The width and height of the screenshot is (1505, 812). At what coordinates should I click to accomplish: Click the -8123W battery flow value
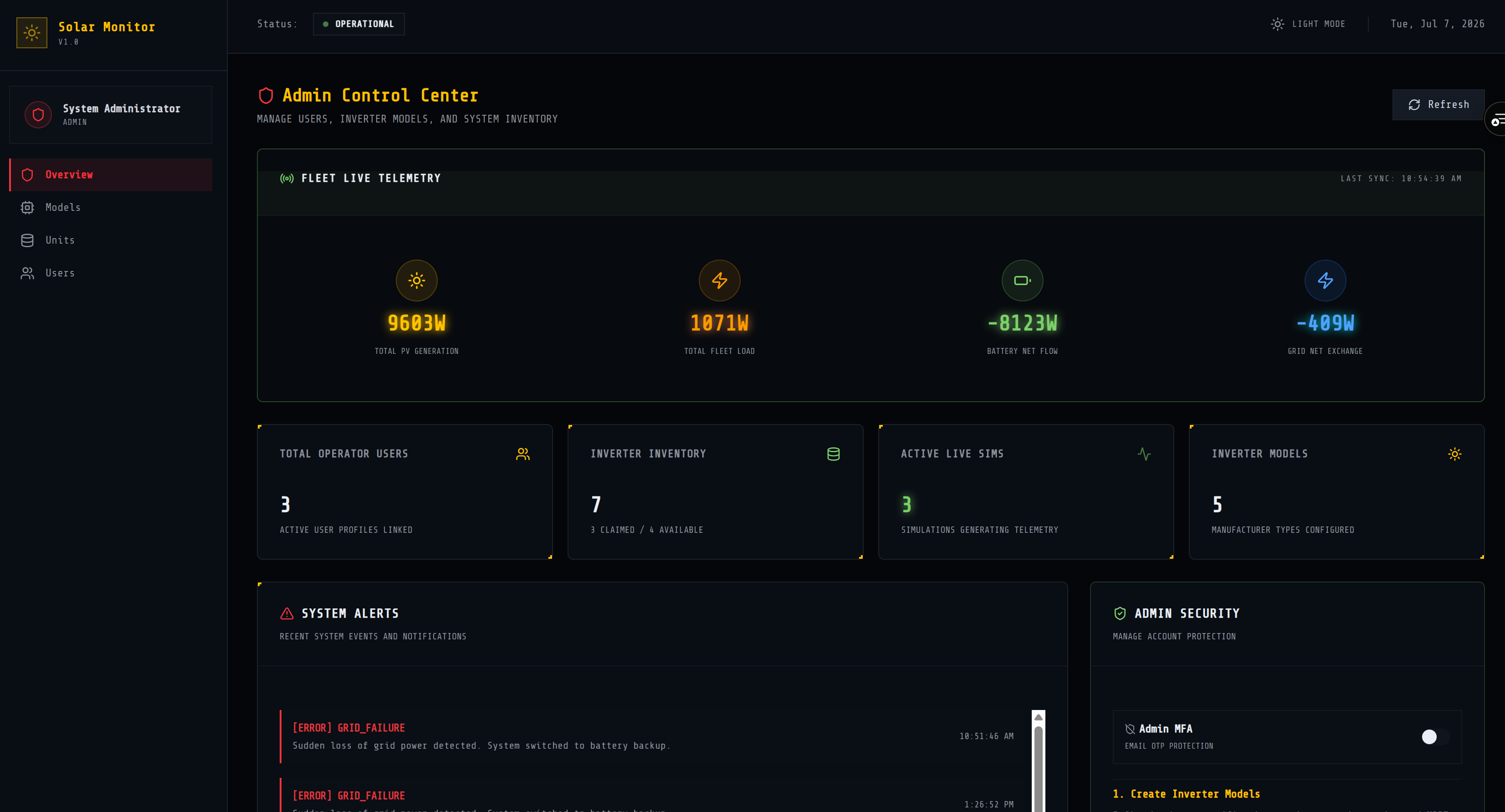pos(1023,323)
